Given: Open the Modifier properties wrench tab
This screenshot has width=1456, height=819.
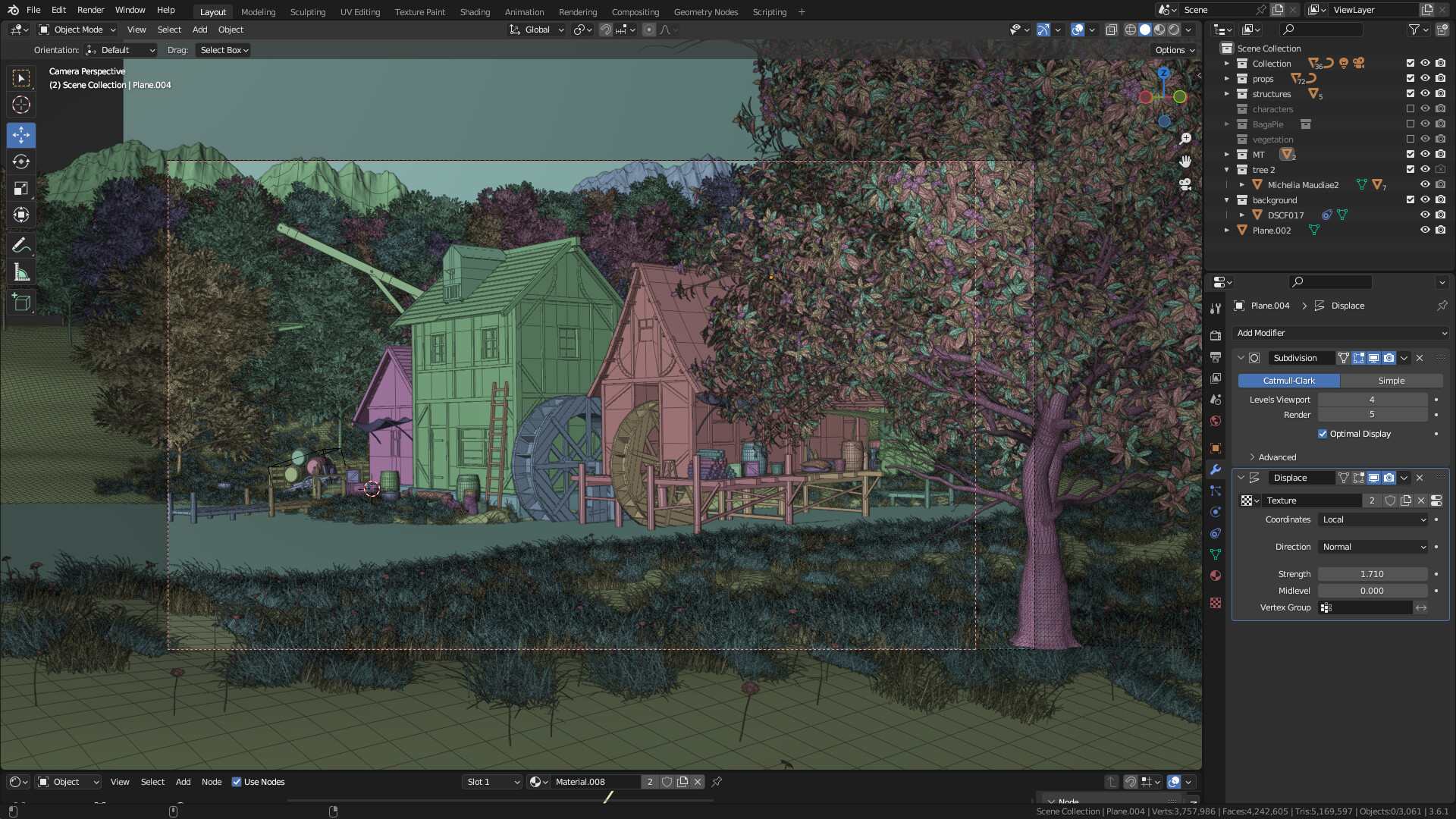Looking at the screenshot, I should (x=1216, y=469).
